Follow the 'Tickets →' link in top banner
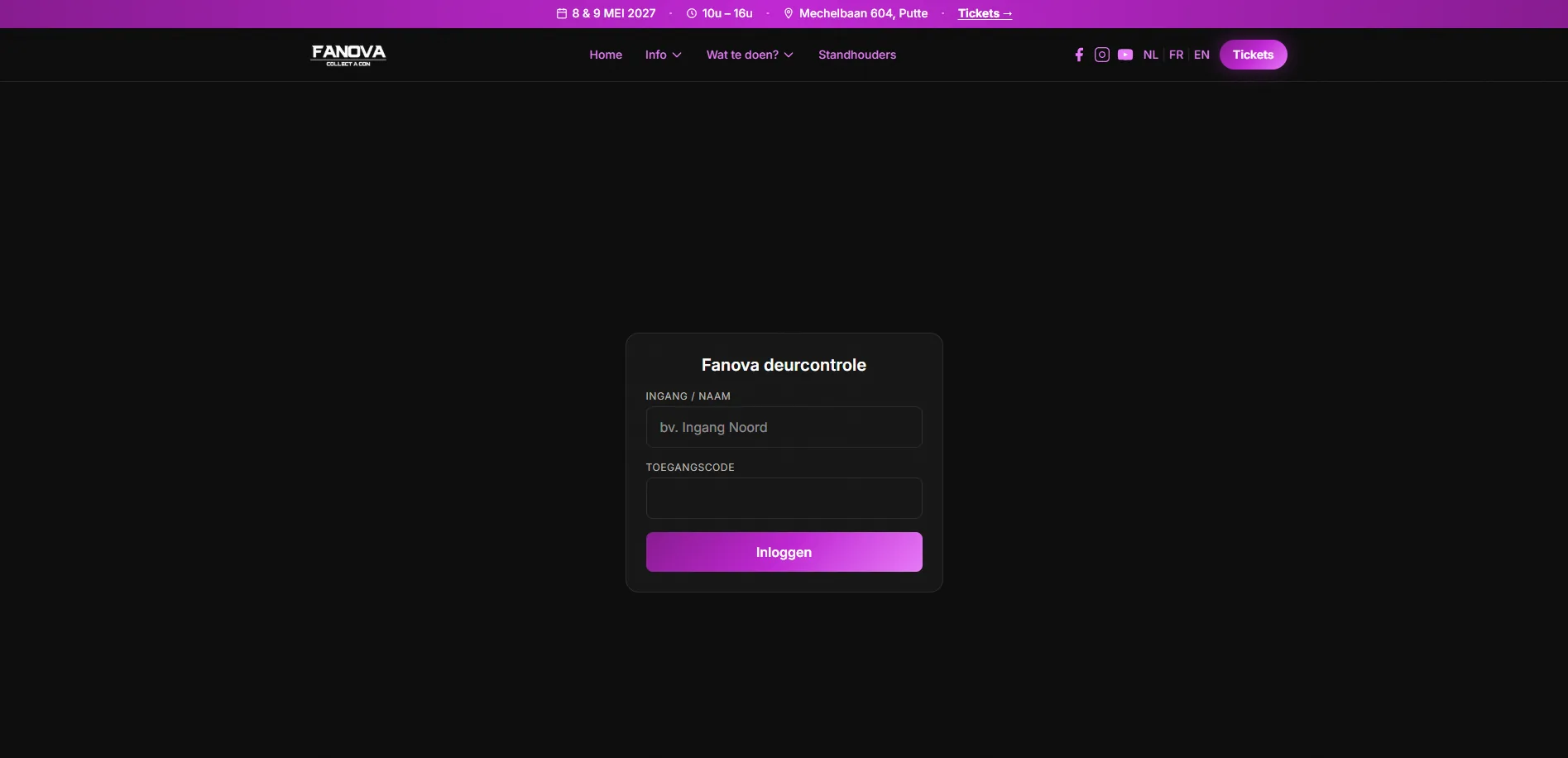This screenshot has width=1568, height=758. tap(985, 13)
